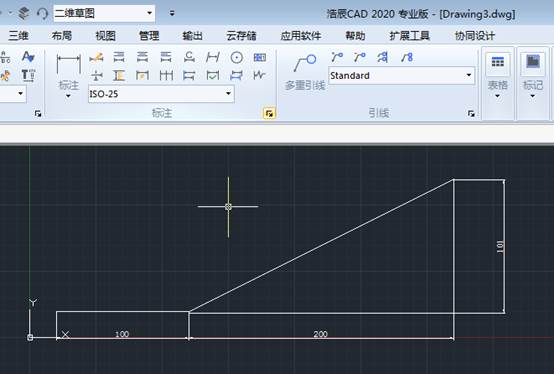Image resolution: width=554 pixels, height=374 pixels.
Task: Expand the arrow under the 标注 button
Action: pyautogui.click(x=68, y=96)
